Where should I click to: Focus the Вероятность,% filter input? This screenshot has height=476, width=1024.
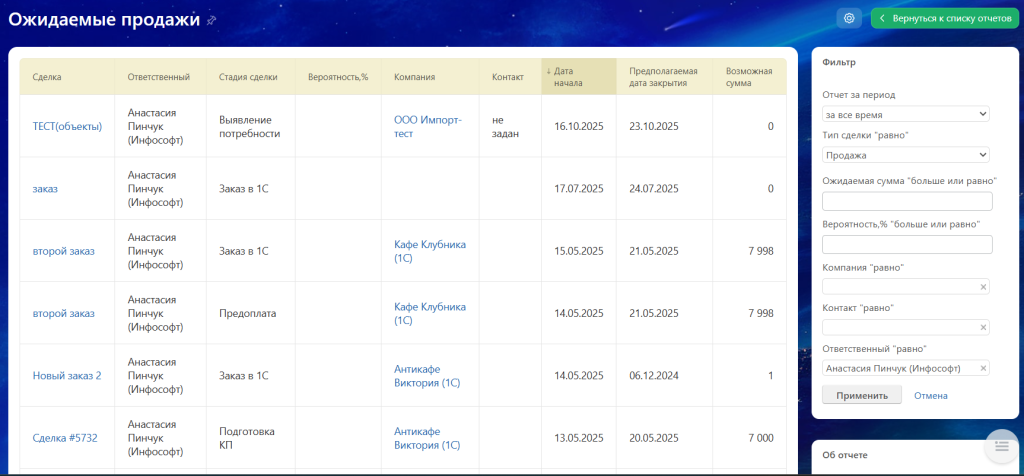(x=905, y=244)
